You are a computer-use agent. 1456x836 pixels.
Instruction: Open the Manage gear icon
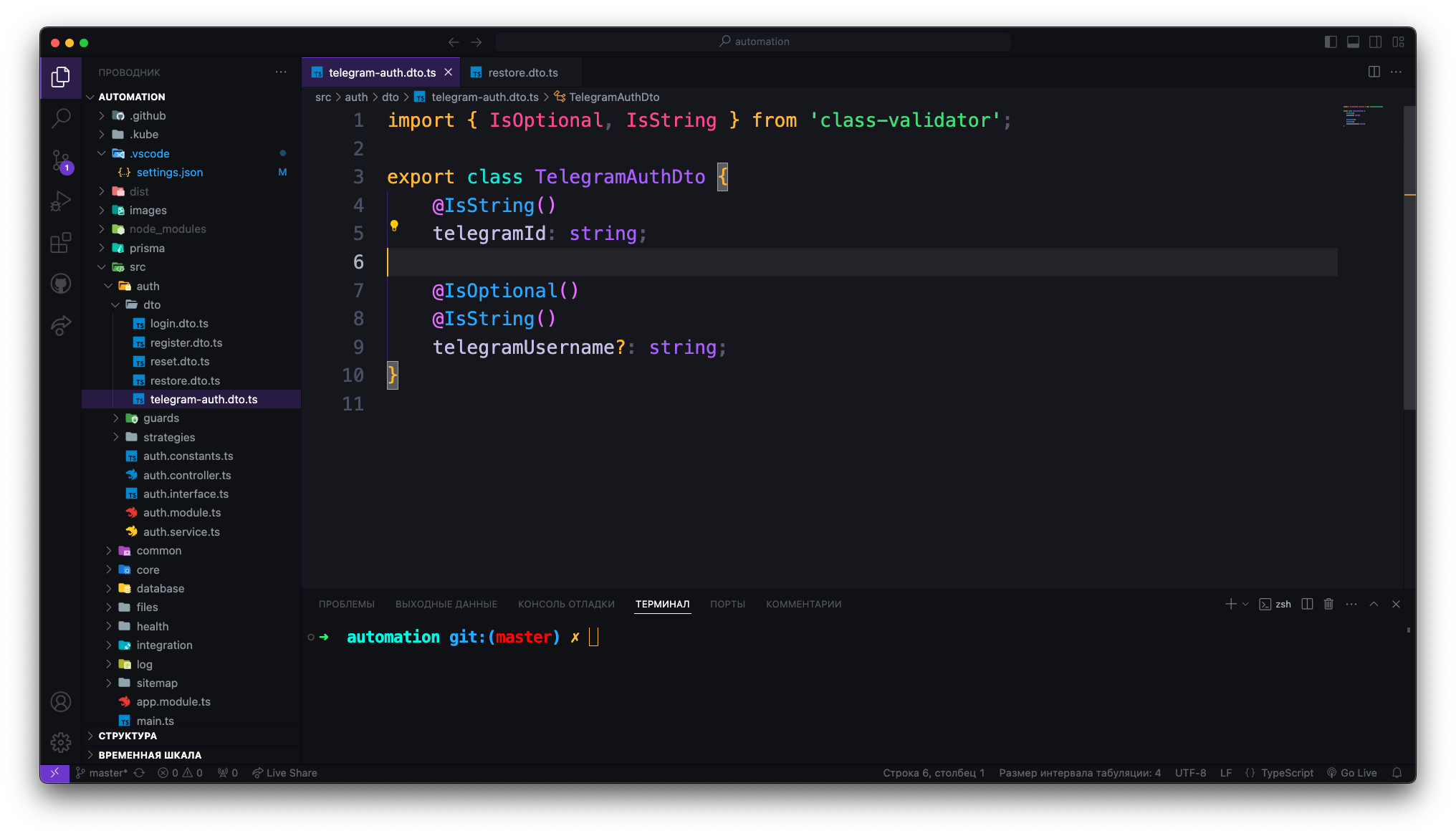click(61, 742)
